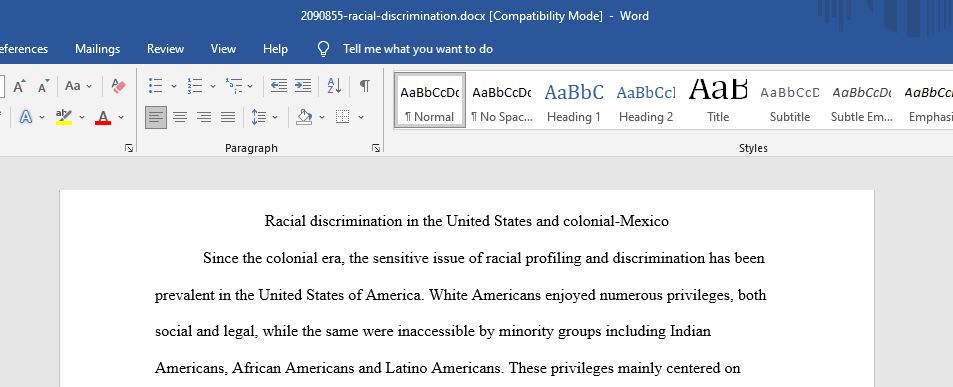Image resolution: width=953 pixels, height=387 pixels.
Task: Click the word 'prevalent' in the paragraph
Action: (x=185, y=296)
